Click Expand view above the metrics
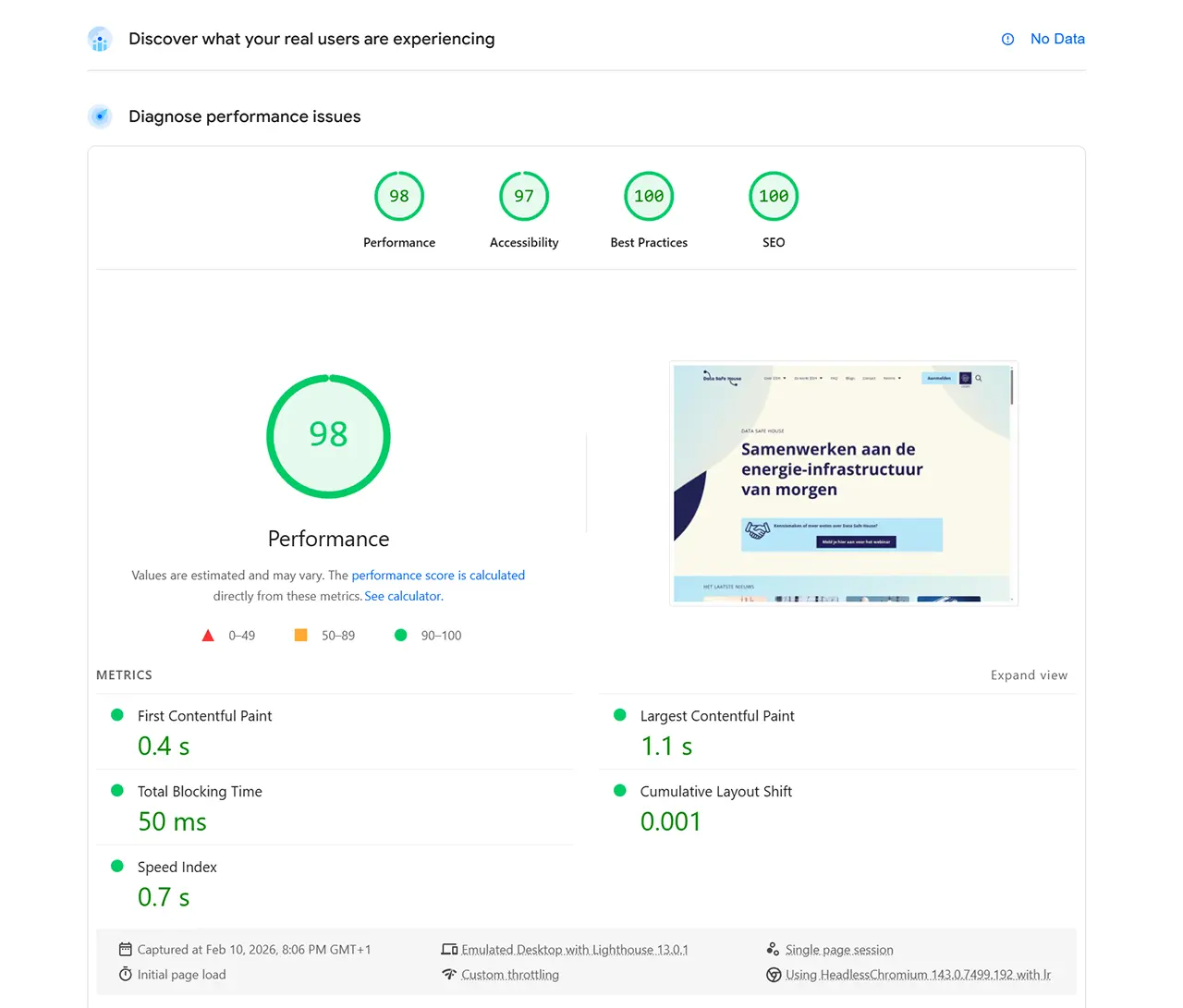 pos(1029,674)
